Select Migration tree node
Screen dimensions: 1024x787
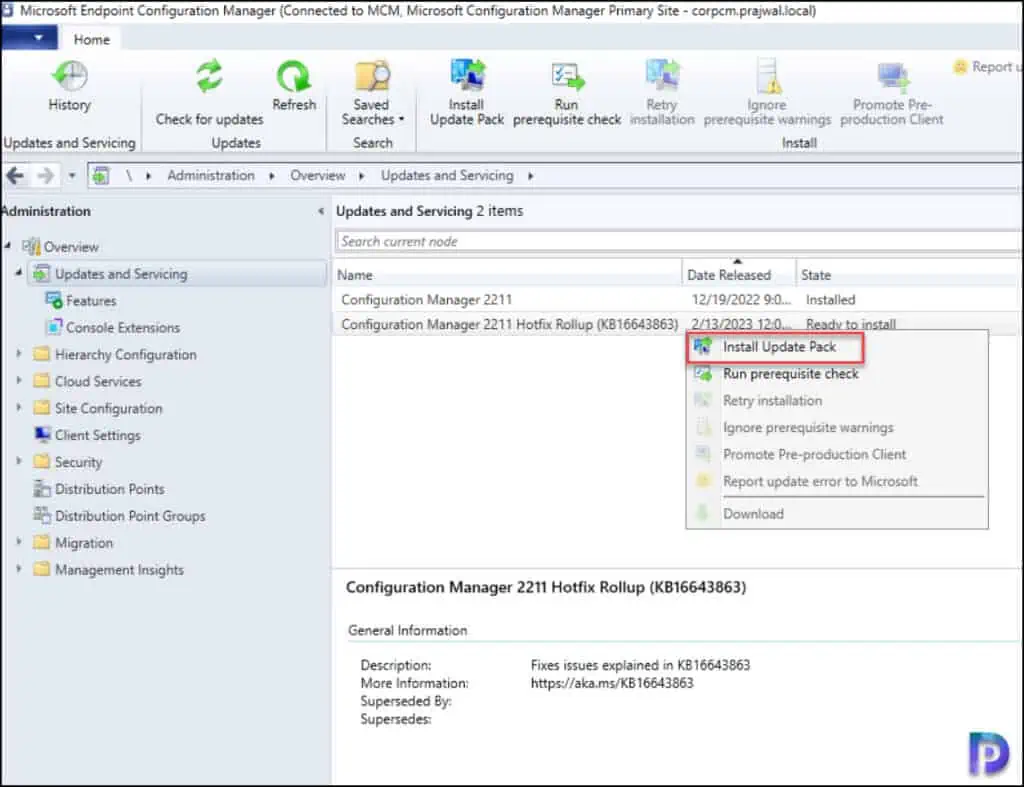[84, 543]
